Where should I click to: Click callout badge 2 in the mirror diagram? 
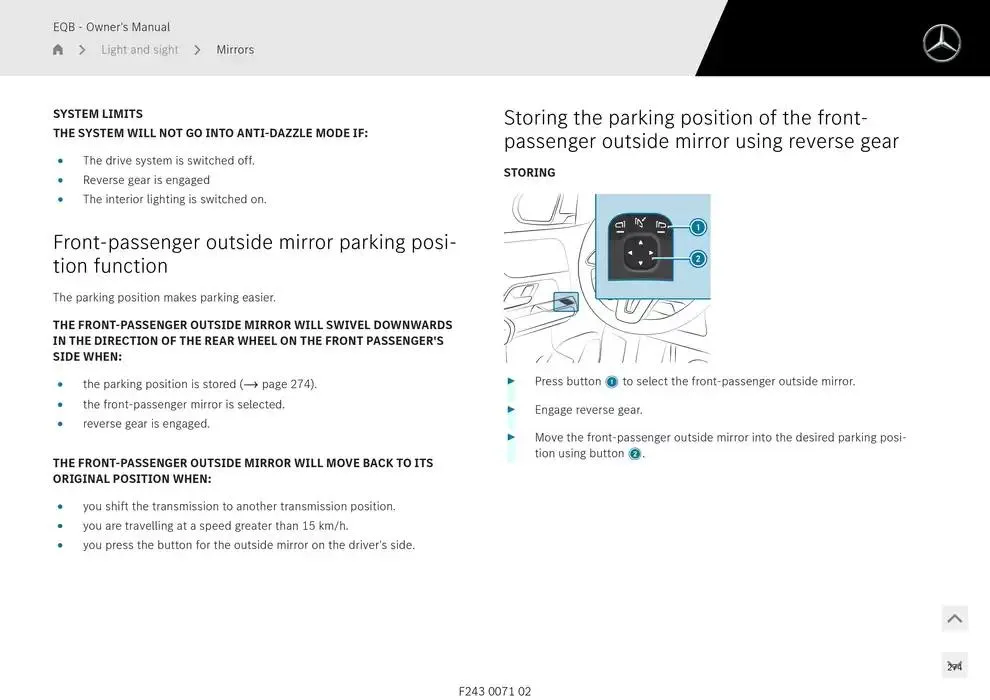coord(697,258)
